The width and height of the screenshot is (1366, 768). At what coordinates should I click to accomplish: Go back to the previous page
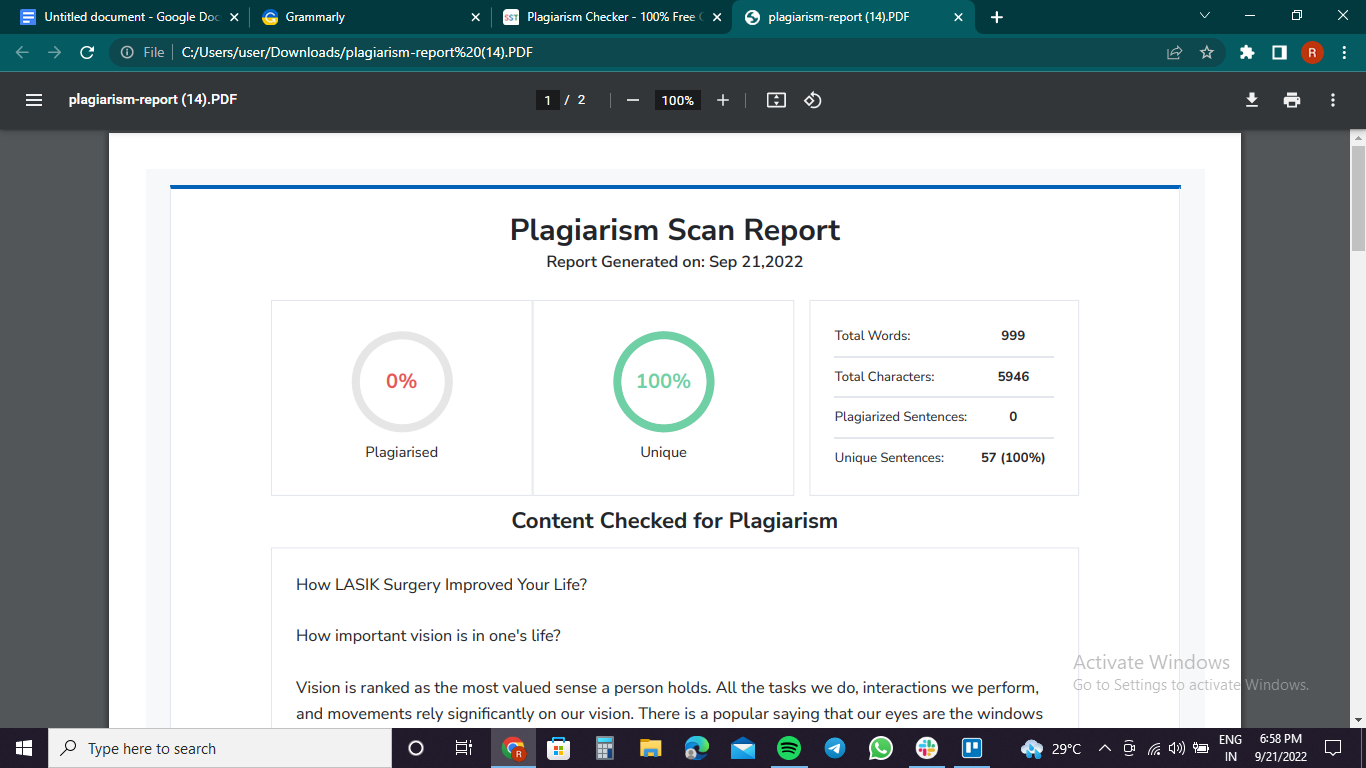pos(23,52)
